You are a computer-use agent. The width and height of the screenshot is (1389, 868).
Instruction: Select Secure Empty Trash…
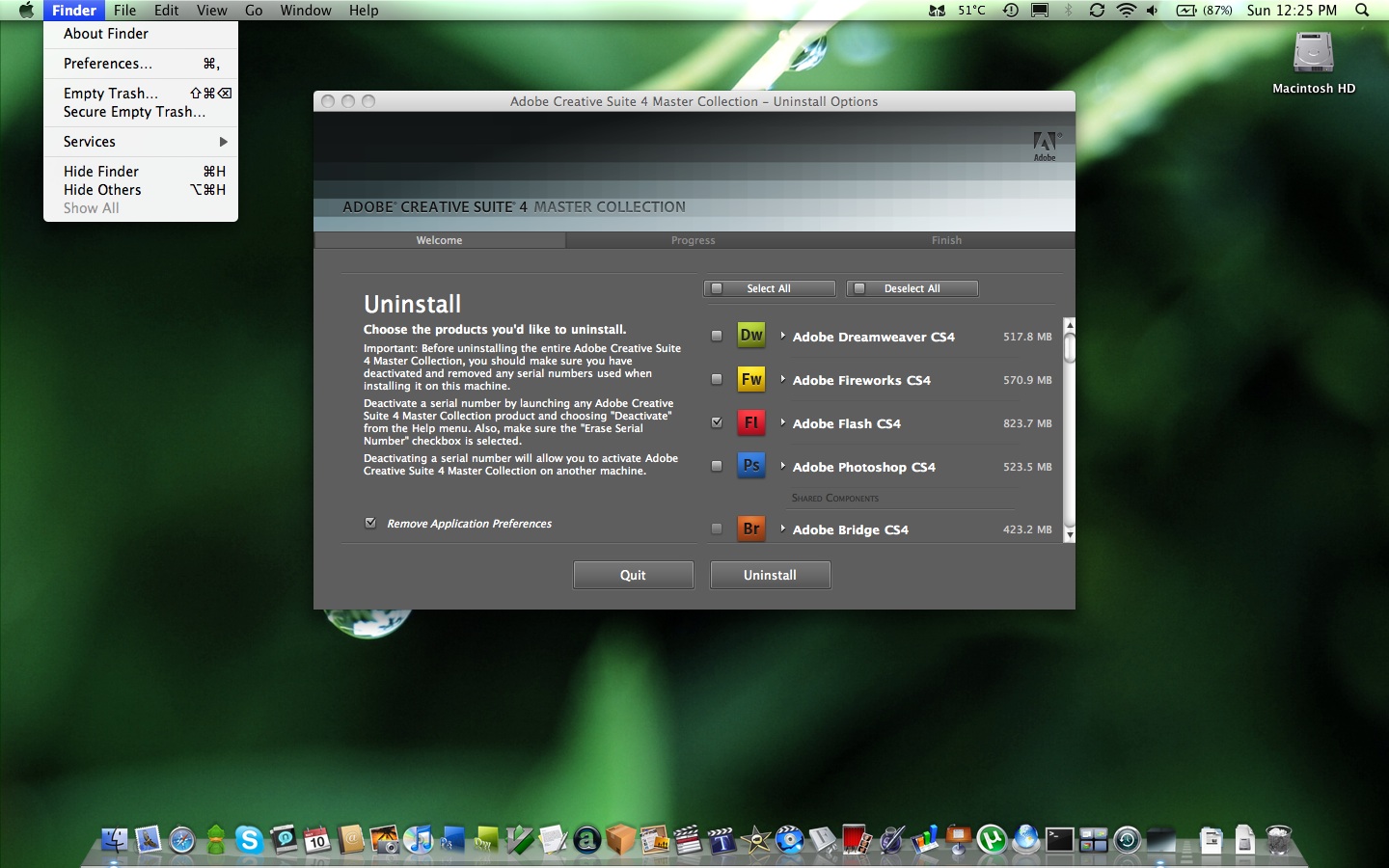pos(141,112)
